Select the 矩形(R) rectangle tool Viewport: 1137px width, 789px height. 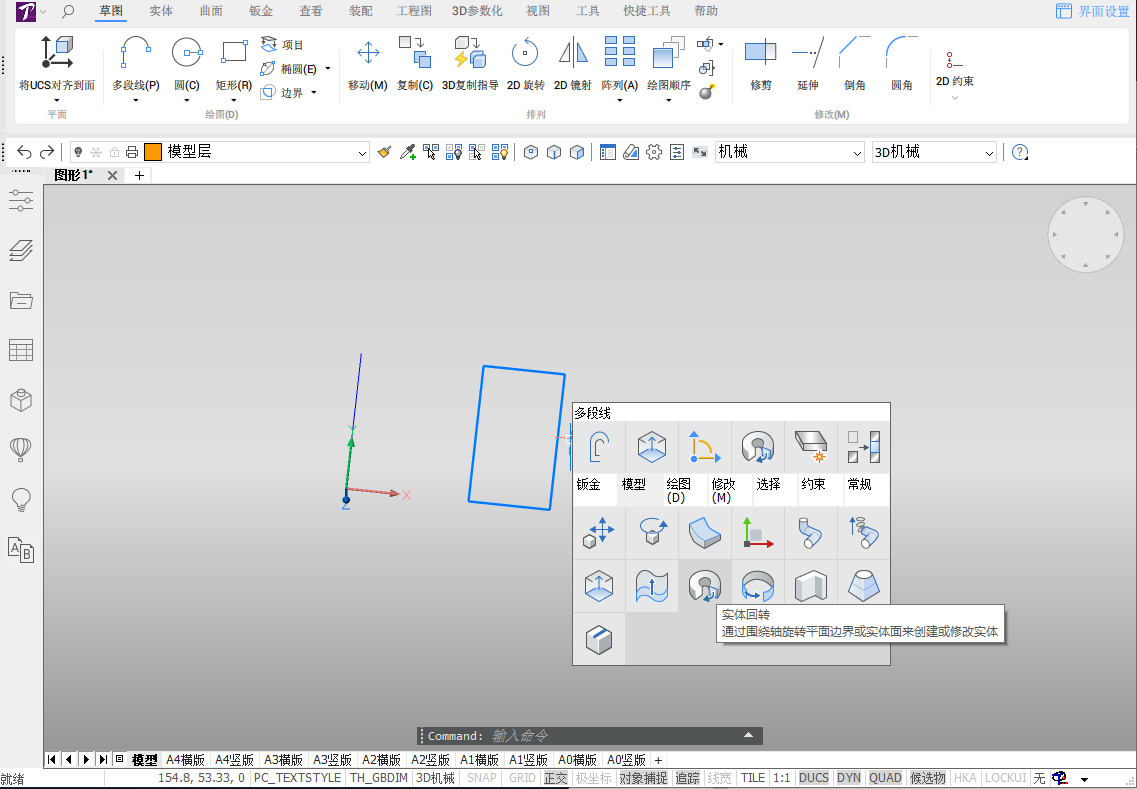click(x=233, y=53)
